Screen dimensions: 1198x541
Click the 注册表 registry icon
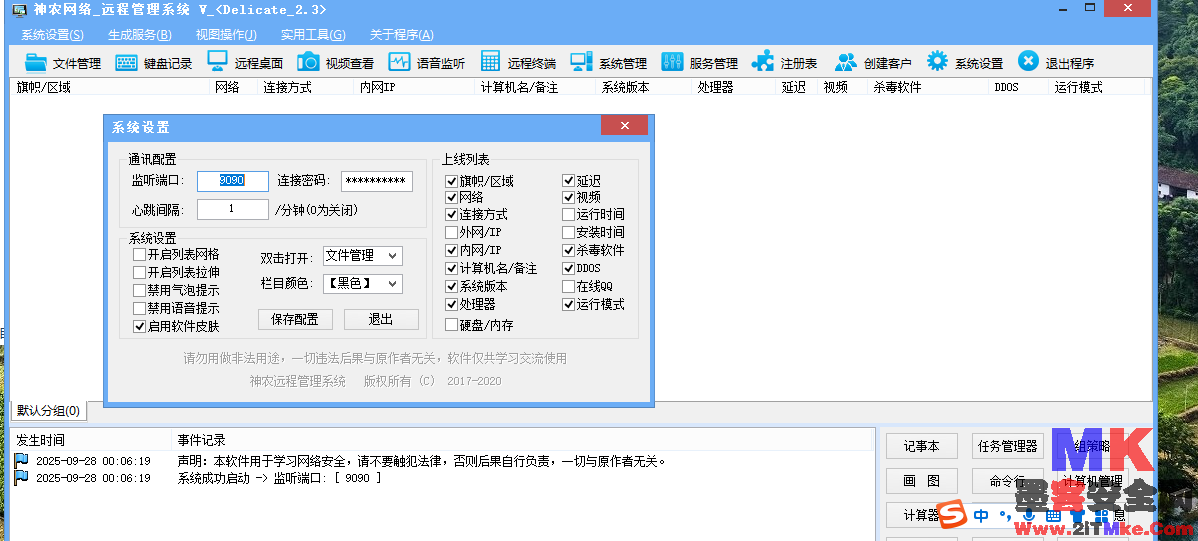[763, 62]
